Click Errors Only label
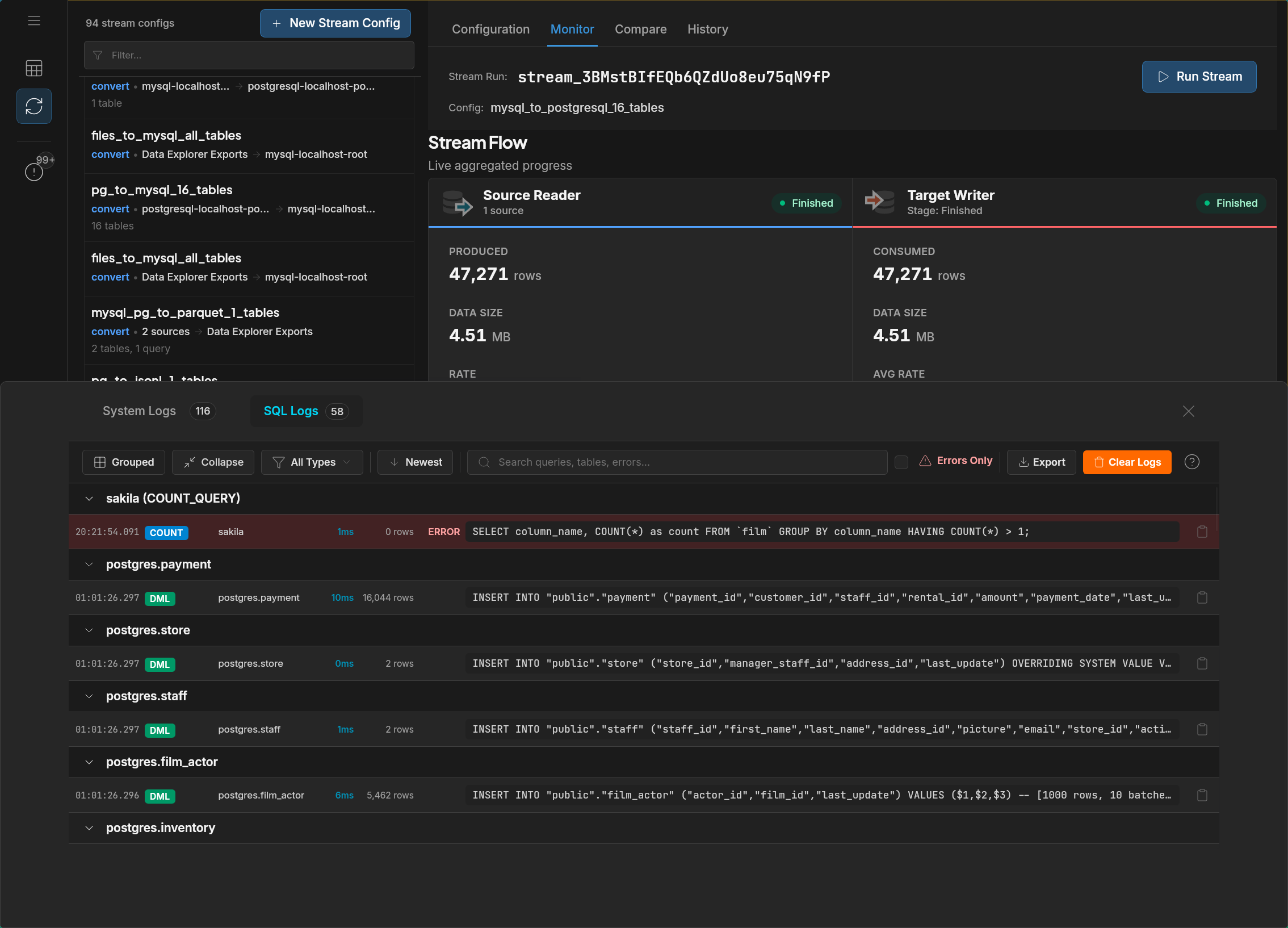Viewport: 1288px width, 928px height. point(964,461)
